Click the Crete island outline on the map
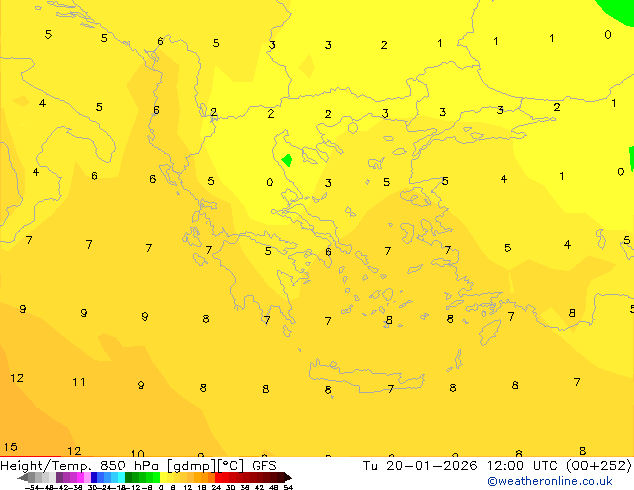 (x=366, y=377)
